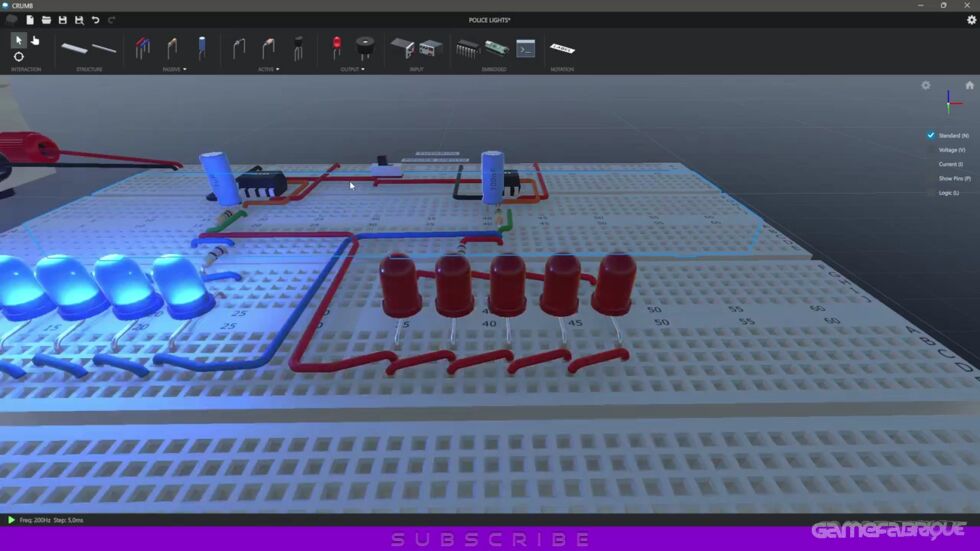The height and width of the screenshot is (551, 980).
Task: Select the target focus tool
Action: point(19,57)
